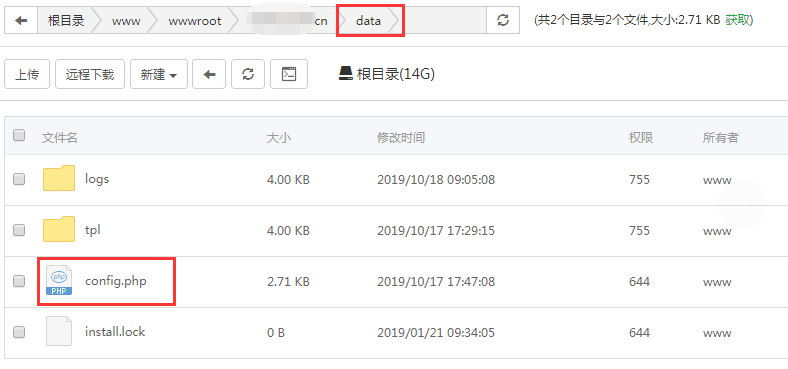This screenshot has width=788, height=369.
Task: Click the 远程下载 button
Action: click(x=90, y=74)
